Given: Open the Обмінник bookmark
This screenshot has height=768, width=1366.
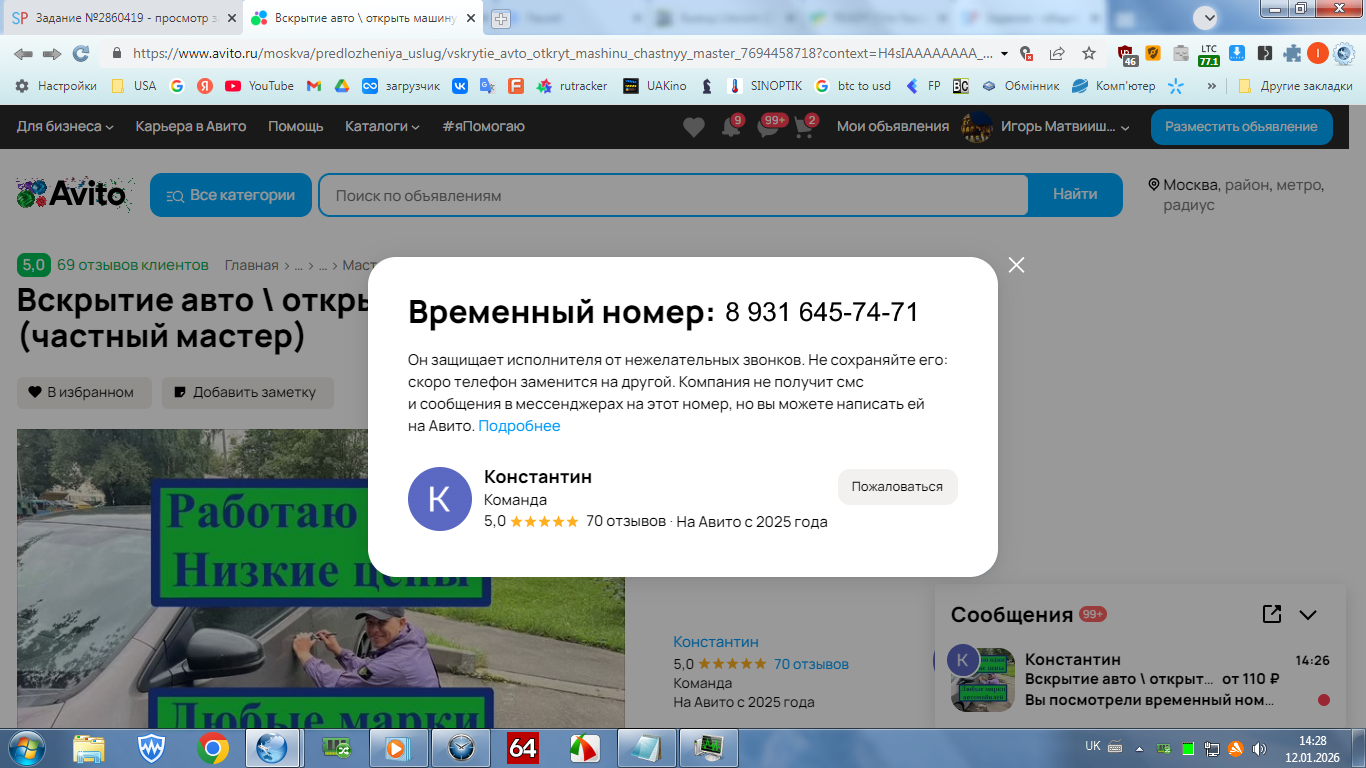Looking at the screenshot, I should [x=1020, y=86].
